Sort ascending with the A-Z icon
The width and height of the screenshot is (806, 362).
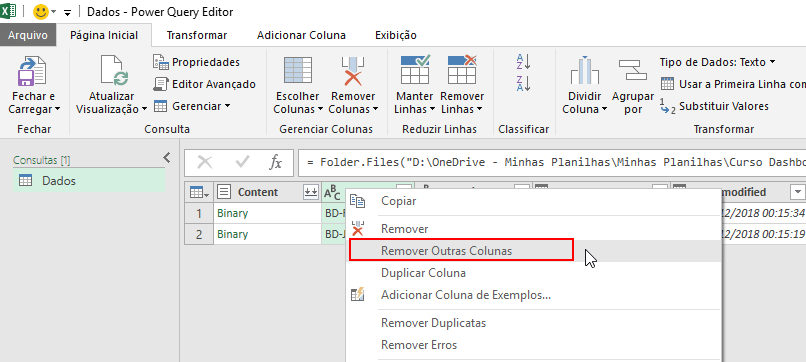click(x=523, y=61)
